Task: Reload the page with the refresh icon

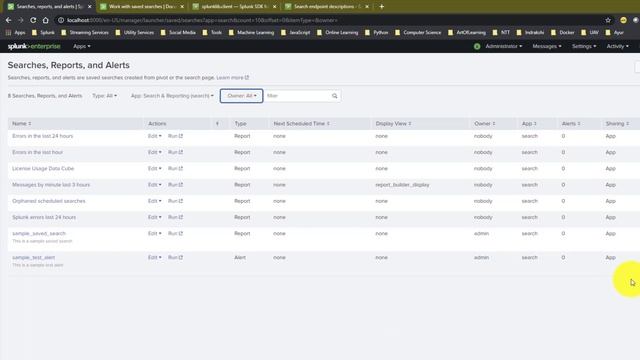Action: (33, 20)
